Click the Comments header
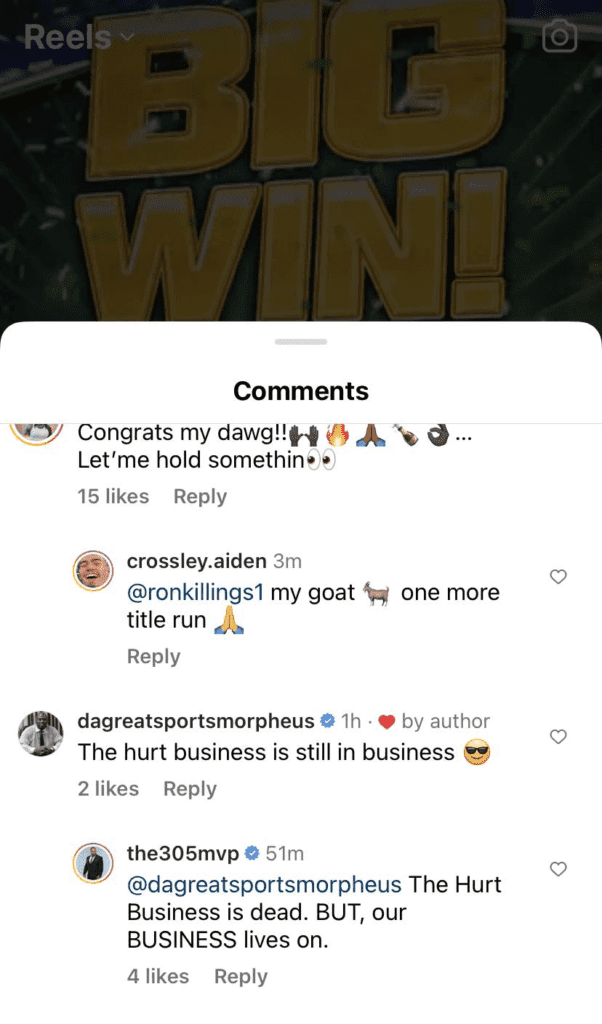This screenshot has height=1024, width=602. point(300,391)
